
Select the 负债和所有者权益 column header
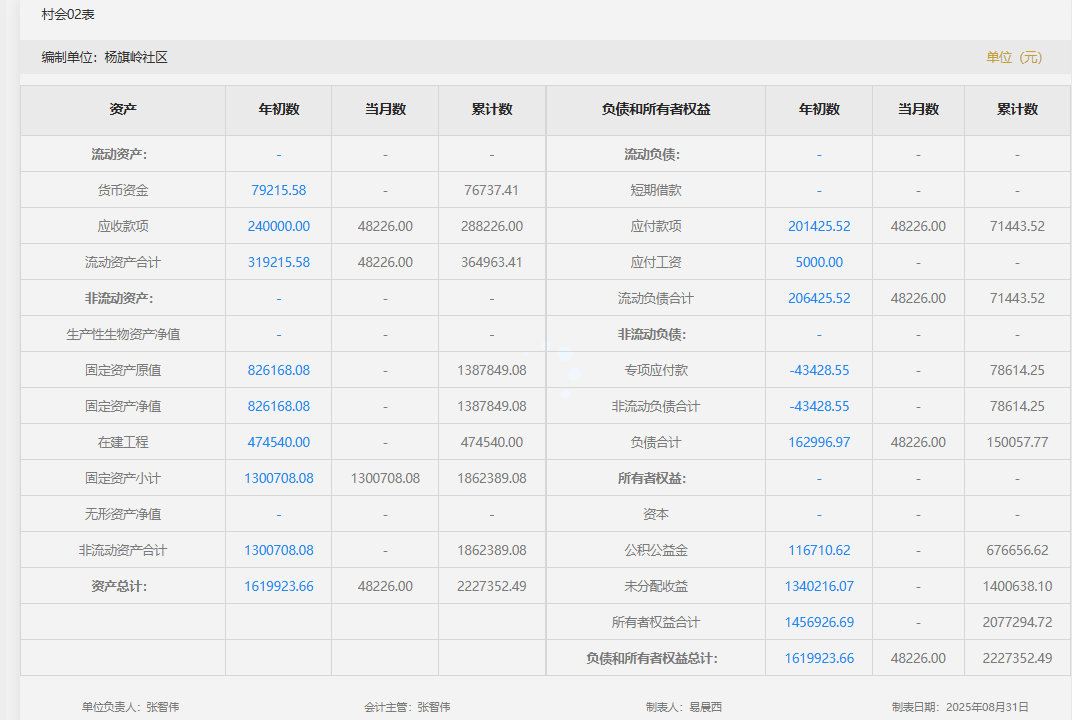(656, 110)
